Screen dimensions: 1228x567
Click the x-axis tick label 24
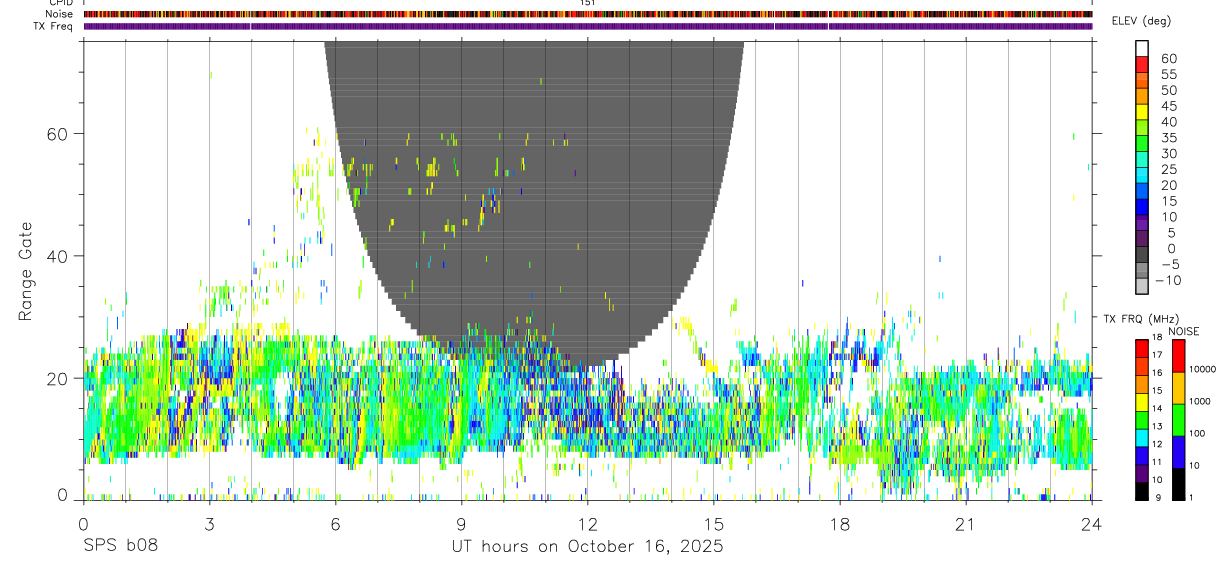coord(1091,524)
